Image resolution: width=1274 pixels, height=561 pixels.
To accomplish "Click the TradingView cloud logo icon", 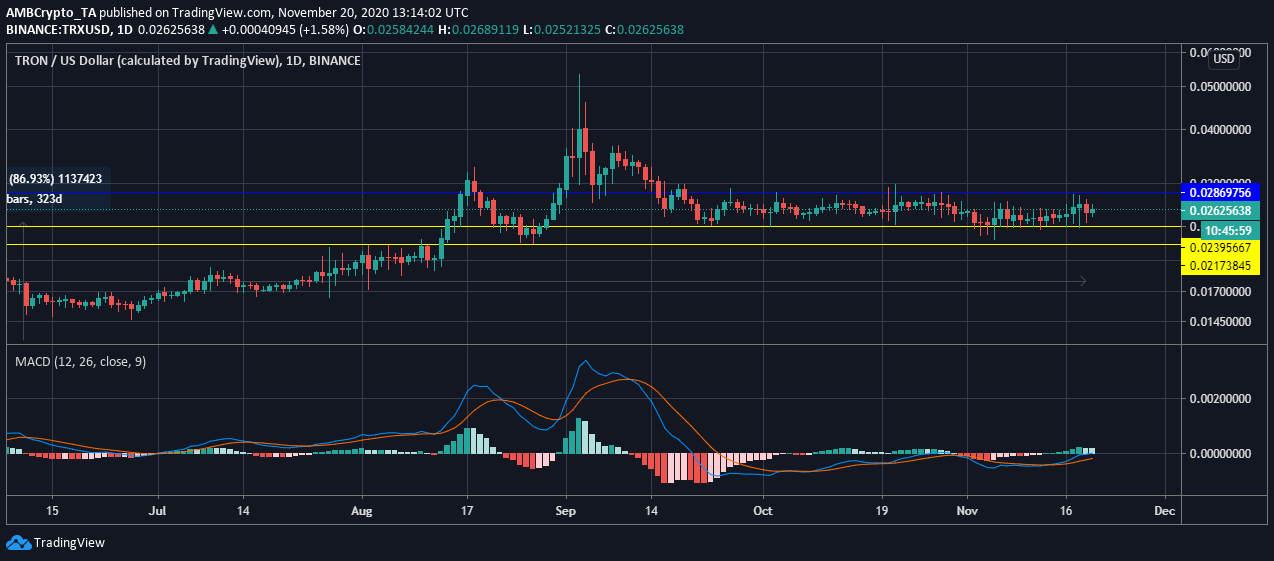I will [x=17, y=543].
